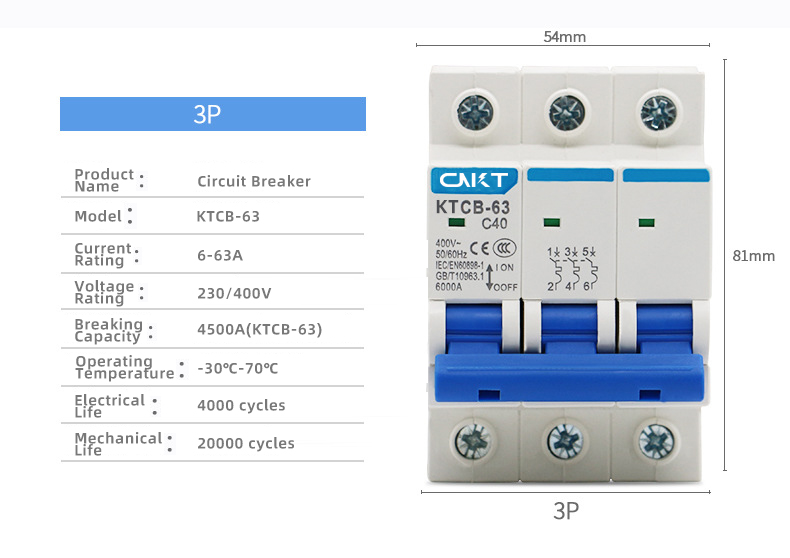Click the '81mm' height dimension label
Image resolution: width=790 pixels, height=558 pixels.
point(754,256)
